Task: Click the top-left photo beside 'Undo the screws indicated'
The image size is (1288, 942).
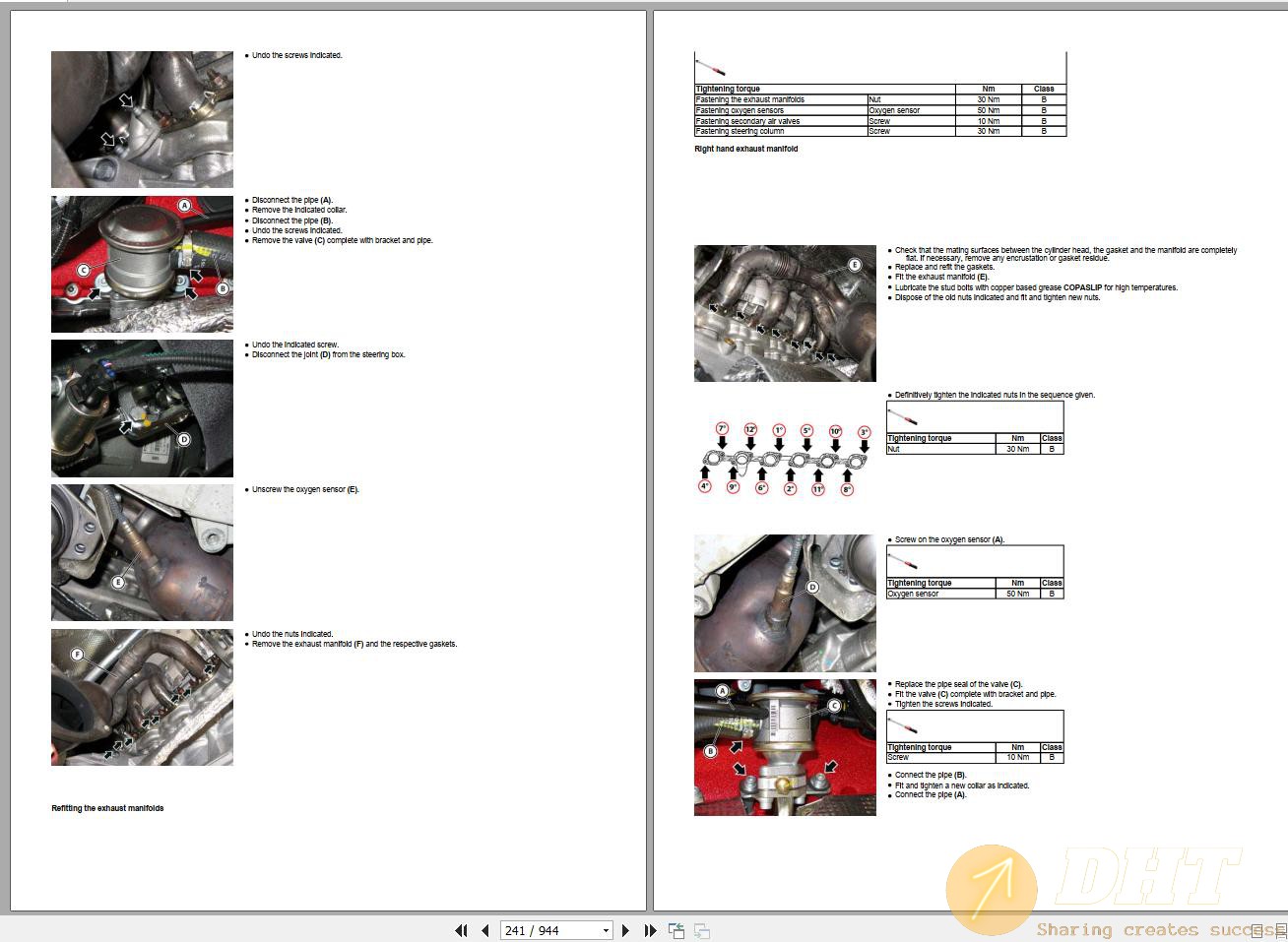Action: click(x=142, y=119)
